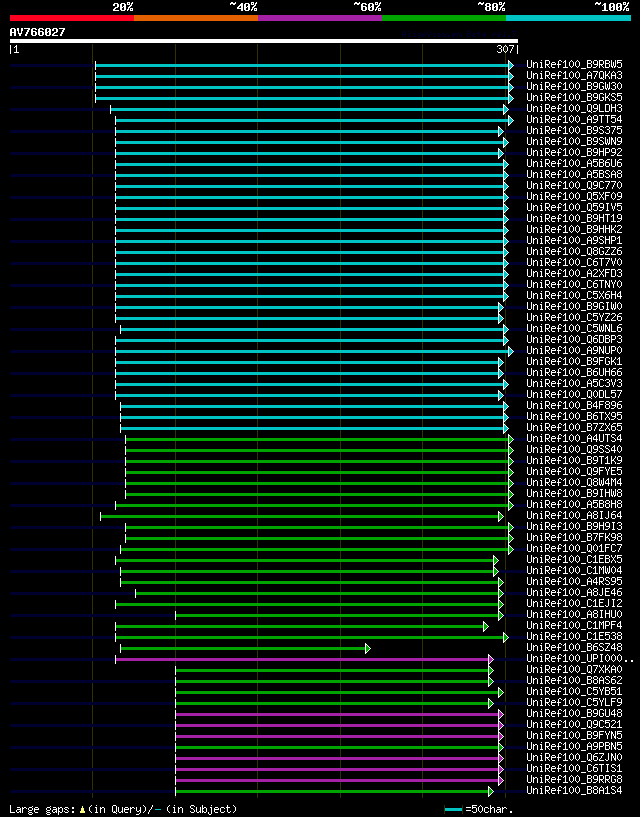Open hit UniRef100_Q9LDH3
This screenshot has width=640, height=817.
coord(574,108)
